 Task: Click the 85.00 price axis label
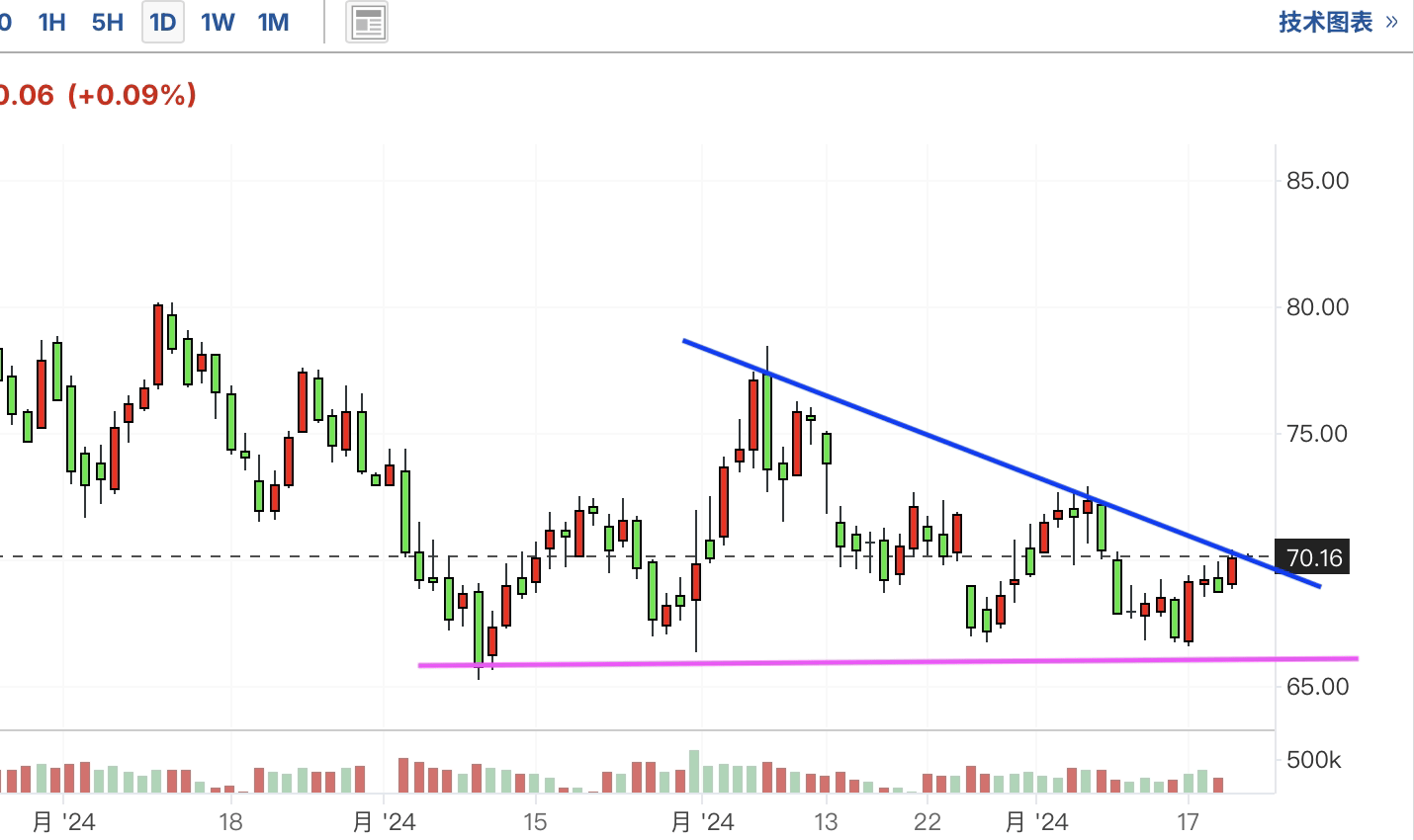1317,181
